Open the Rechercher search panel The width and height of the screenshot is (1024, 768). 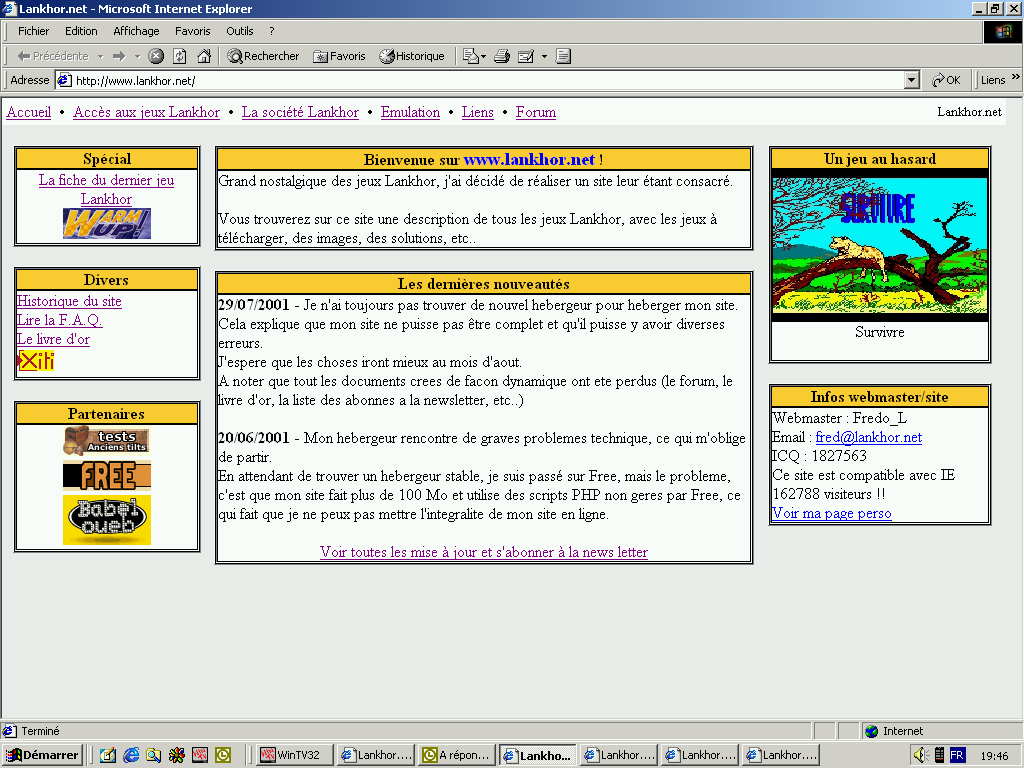263,56
